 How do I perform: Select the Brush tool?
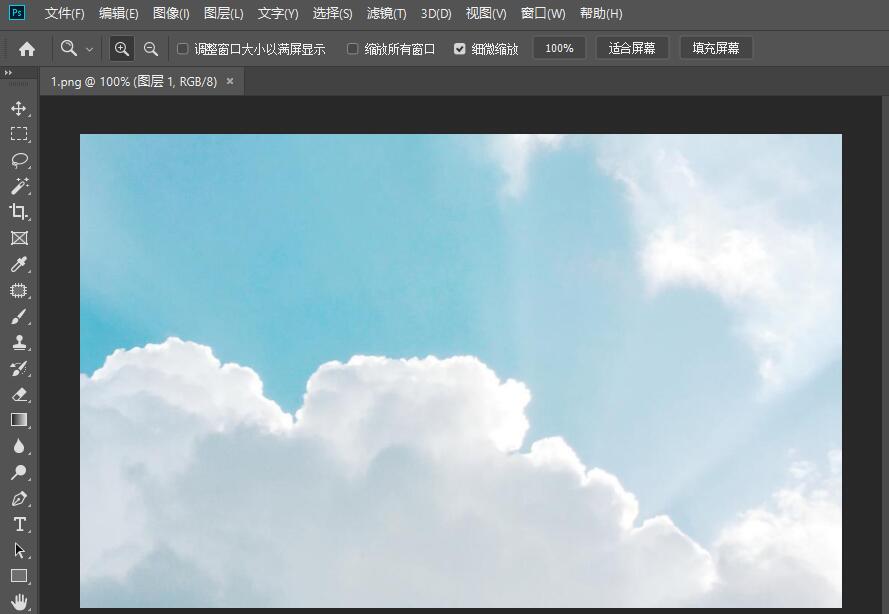pos(19,317)
